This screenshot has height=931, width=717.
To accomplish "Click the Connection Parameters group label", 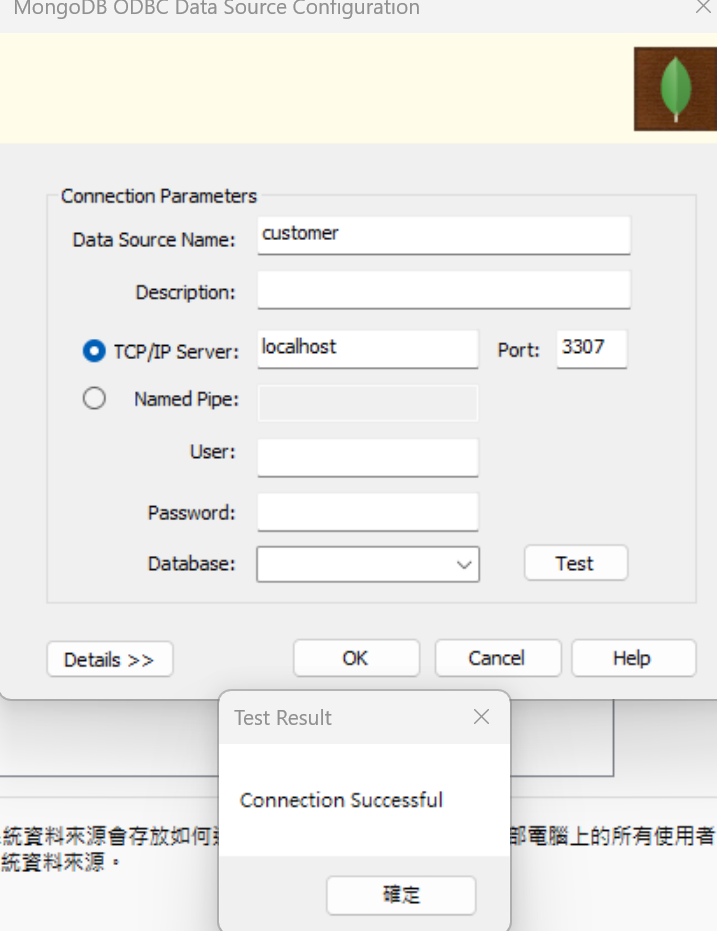I will [158, 196].
